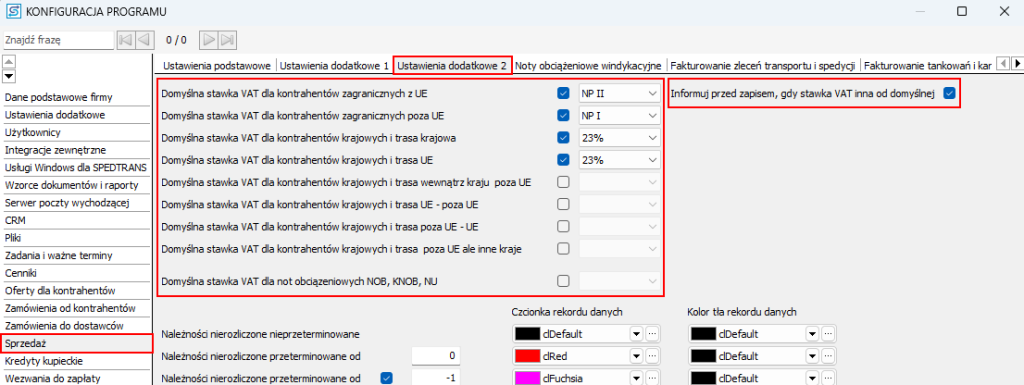This screenshot has height=385, width=1024.
Task: Click the sidebar scroll-up arrow button
Action: [9, 62]
